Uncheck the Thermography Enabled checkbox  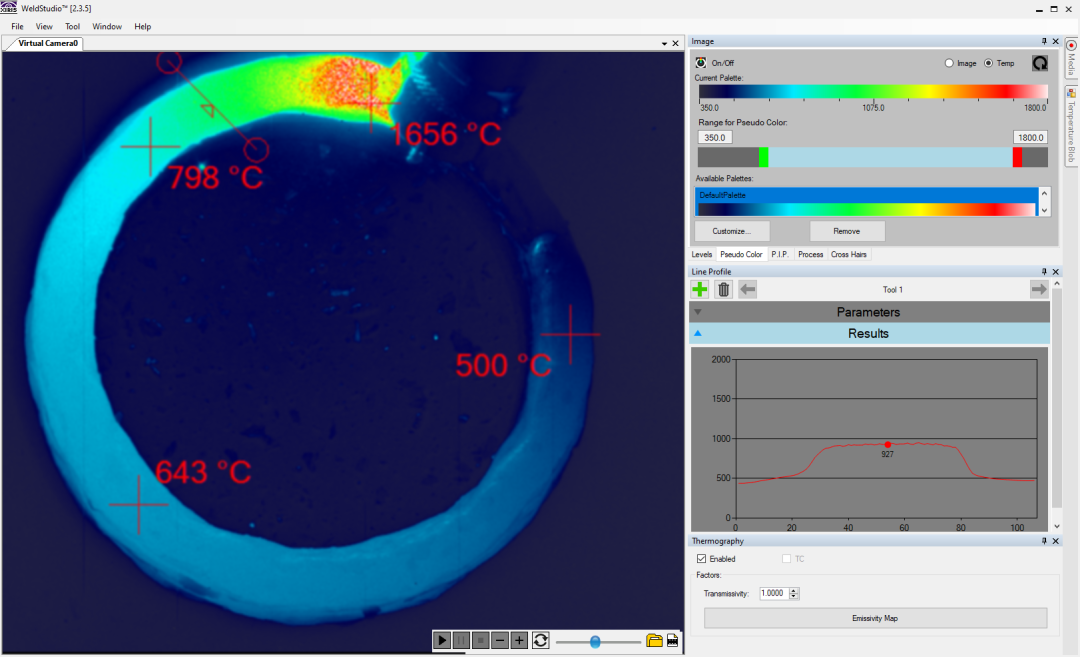point(701,559)
